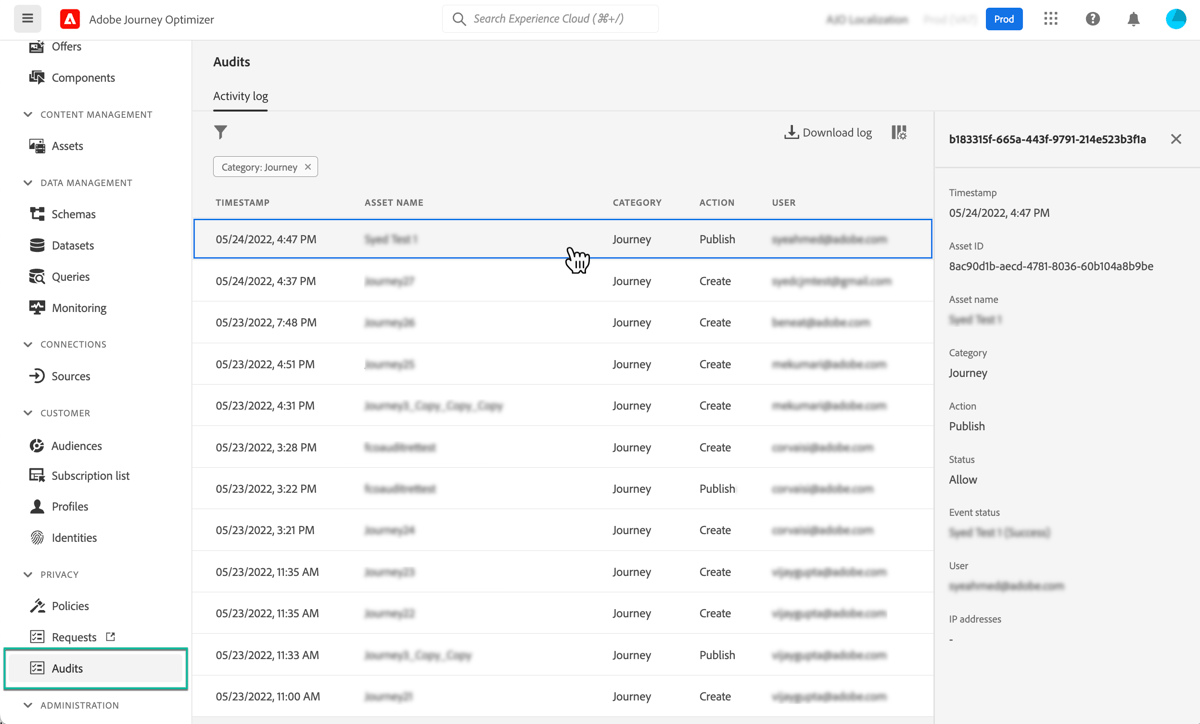Open the filter icon above the log
1200x724 pixels.
coord(221,132)
